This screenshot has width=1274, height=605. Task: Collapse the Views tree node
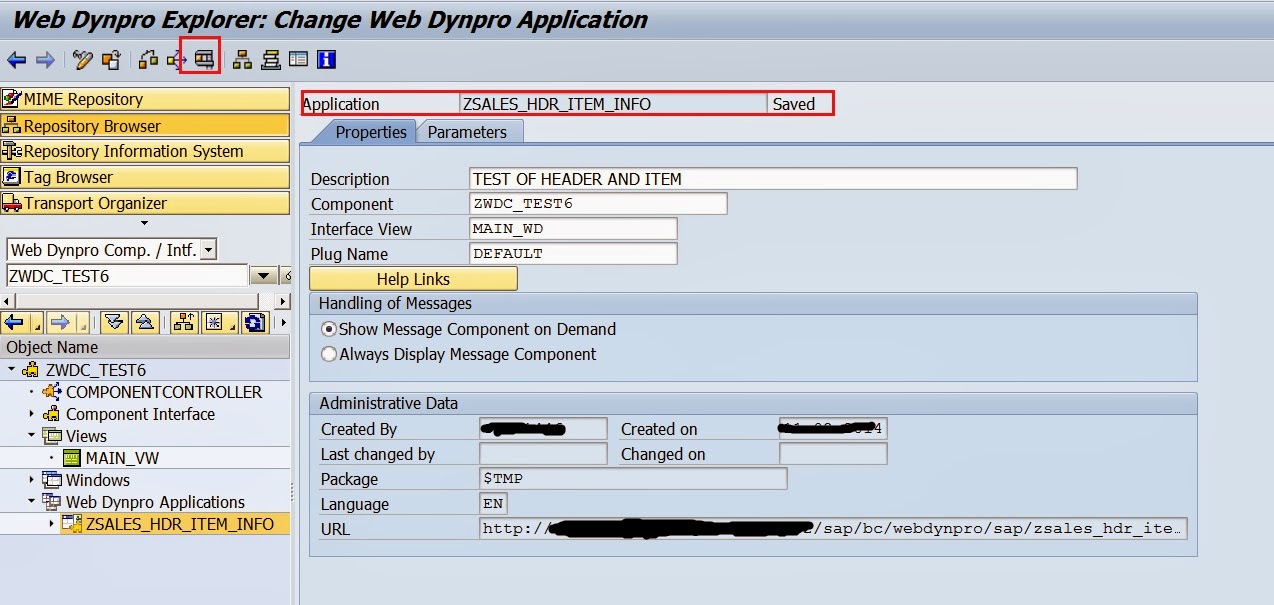[x=32, y=436]
